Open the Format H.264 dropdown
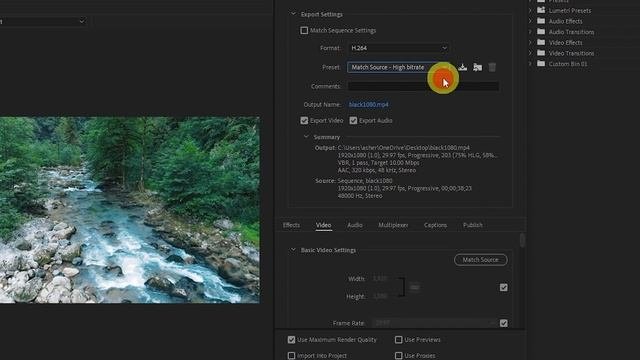 [x=399, y=48]
